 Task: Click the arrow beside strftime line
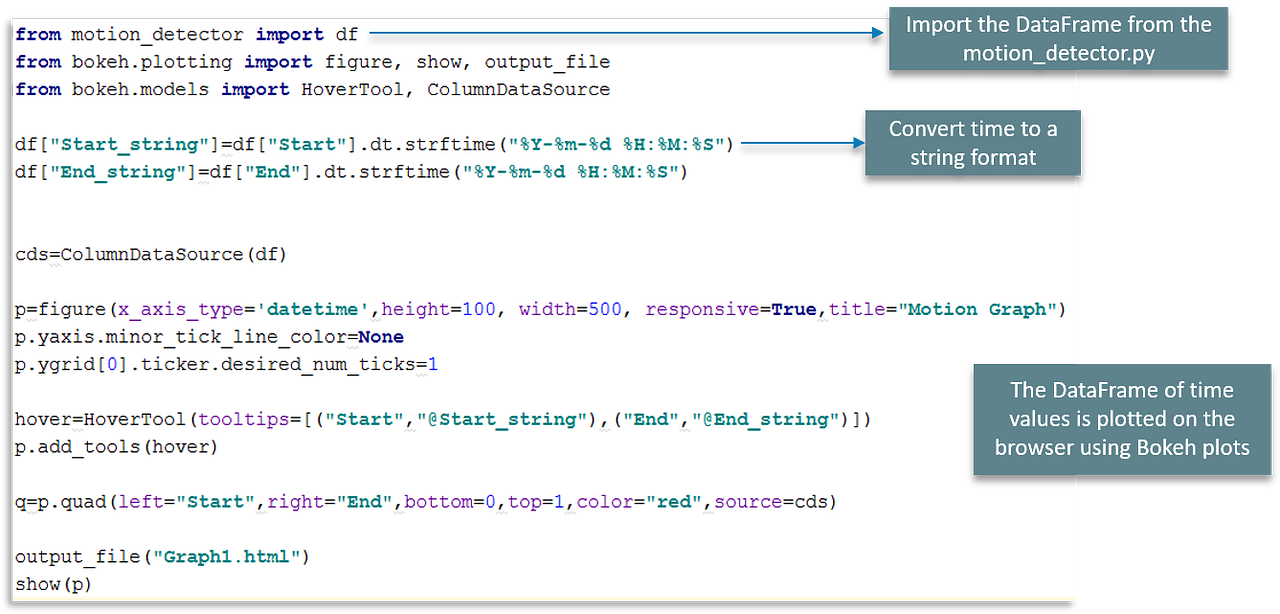tap(800, 144)
